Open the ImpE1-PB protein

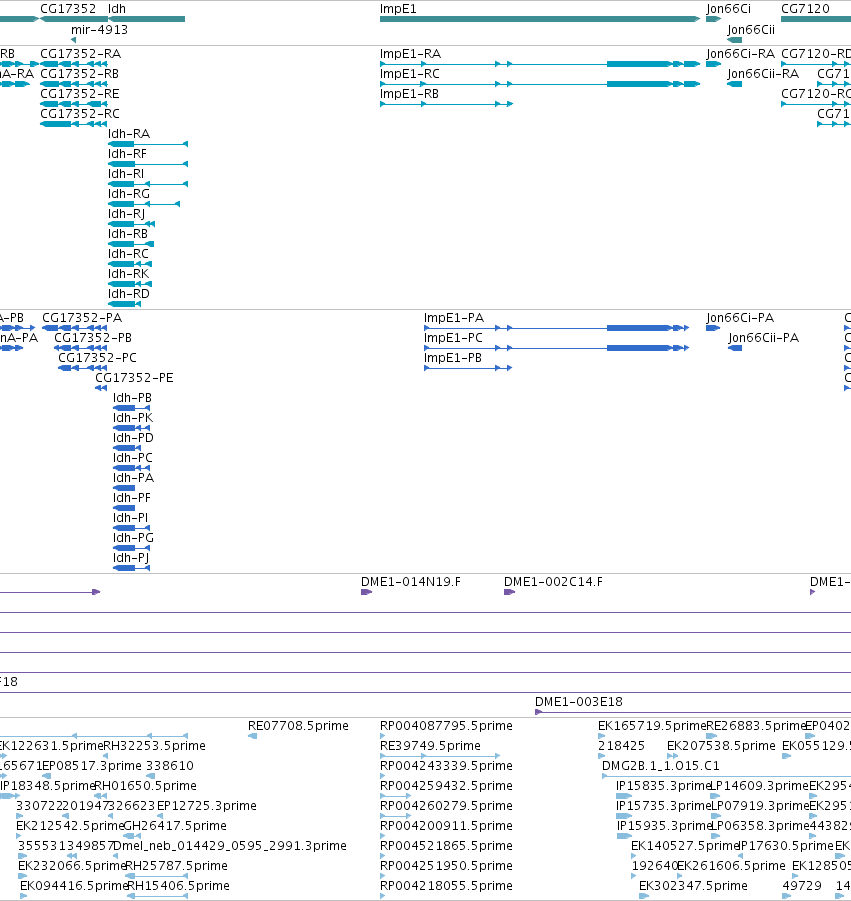(453, 359)
